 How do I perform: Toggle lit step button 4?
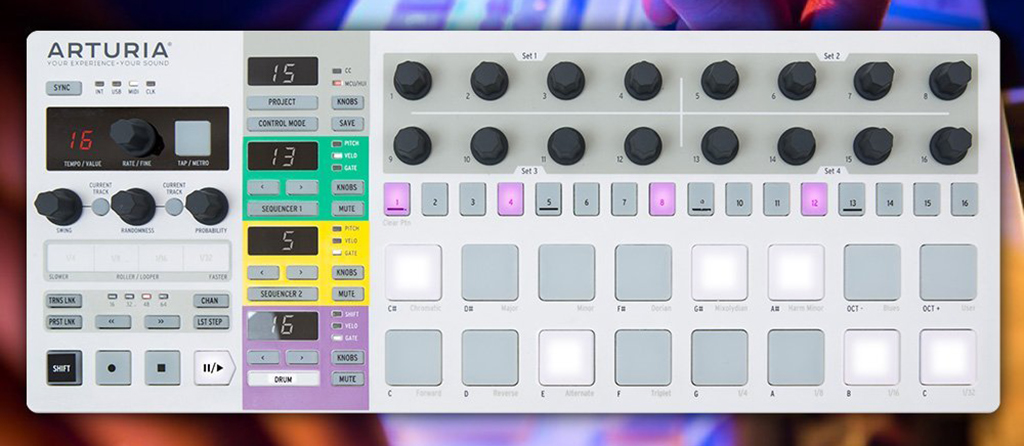point(511,199)
